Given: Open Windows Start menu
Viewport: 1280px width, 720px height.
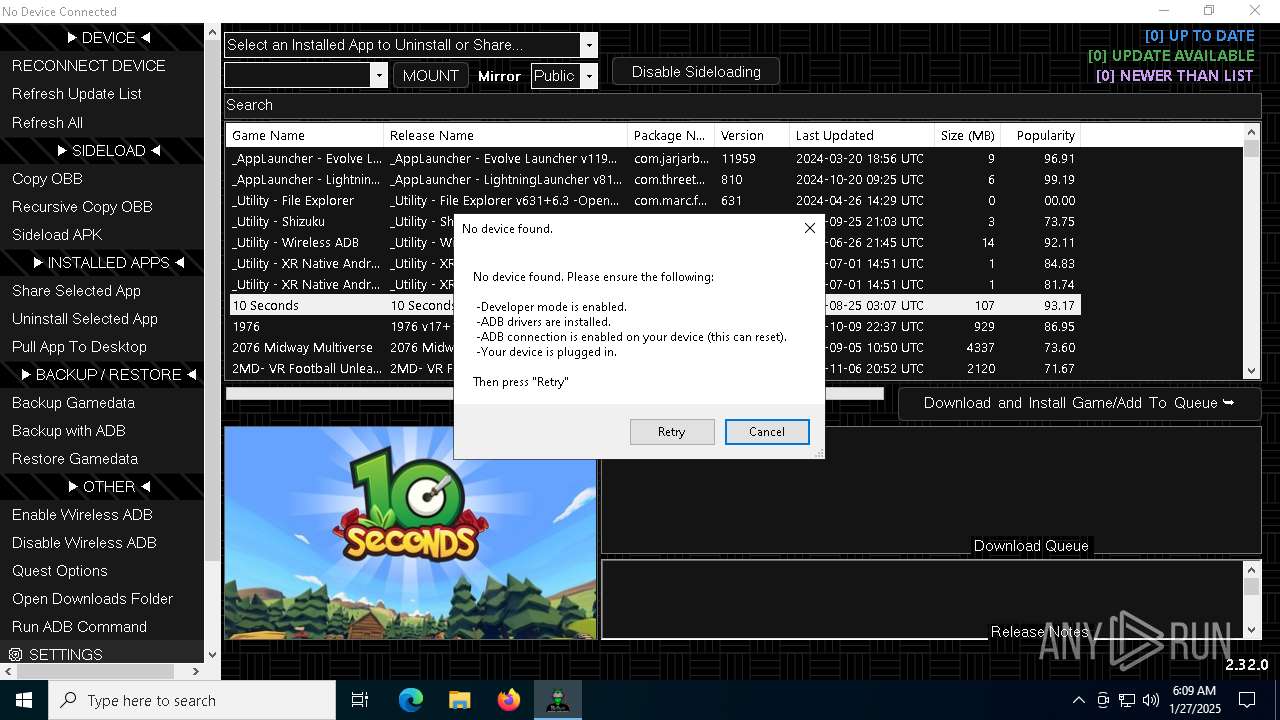Looking at the screenshot, I should [x=24, y=700].
